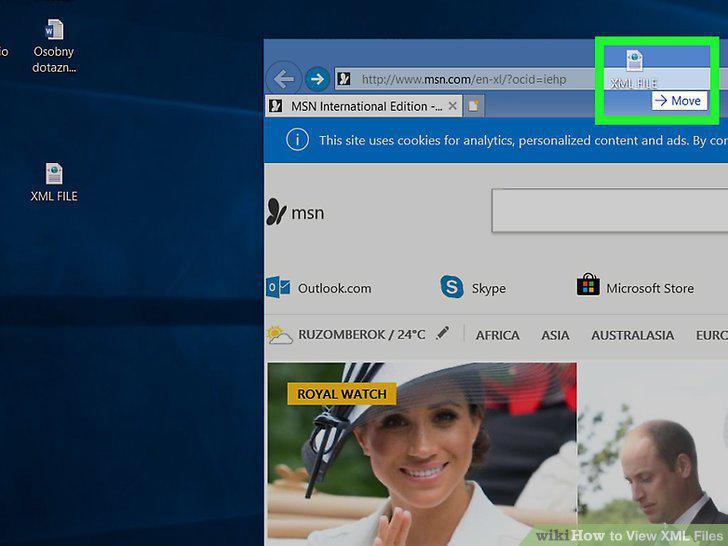
Task: Click the Outlook envelope icon
Action: (278, 288)
